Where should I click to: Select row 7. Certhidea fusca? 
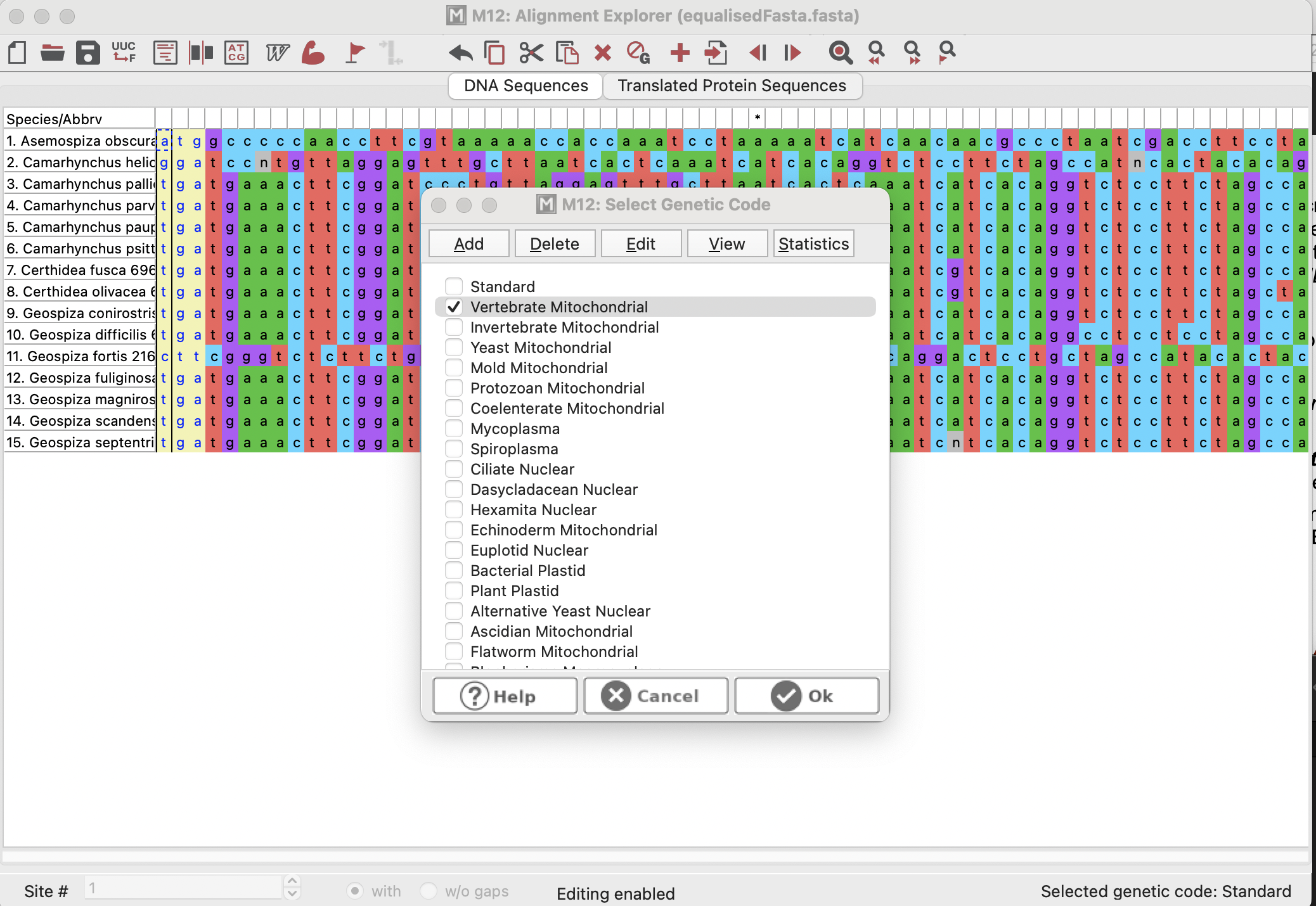point(80,270)
